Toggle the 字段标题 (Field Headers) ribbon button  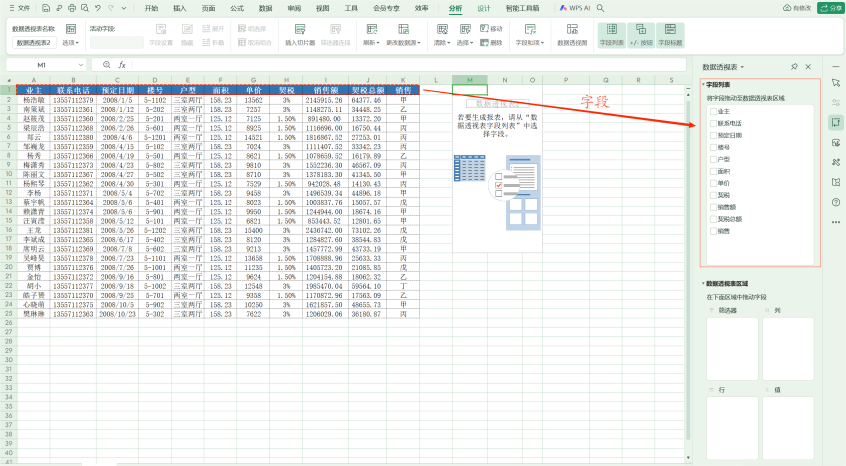coord(670,36)
